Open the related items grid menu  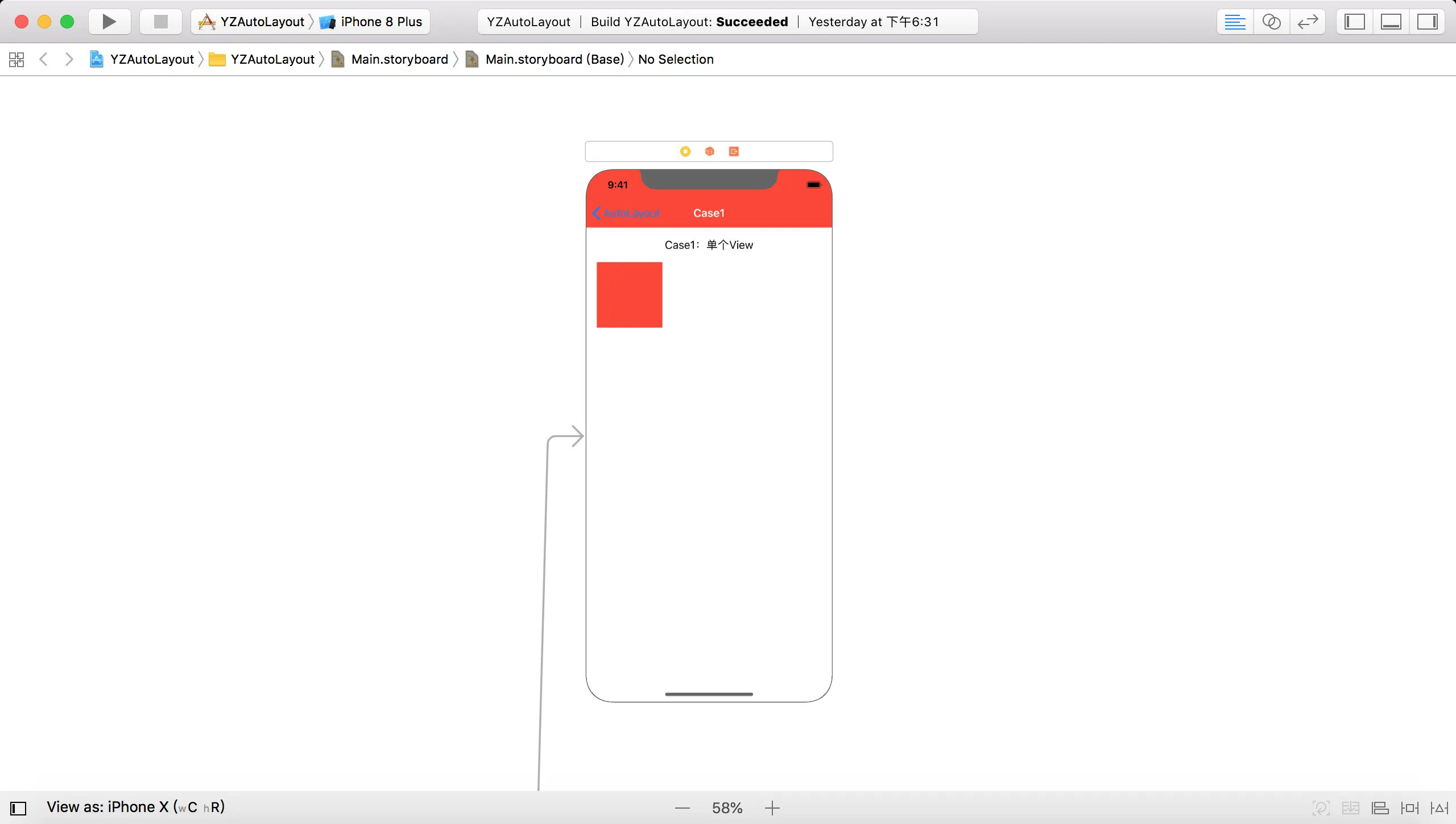tap(16, 59)
